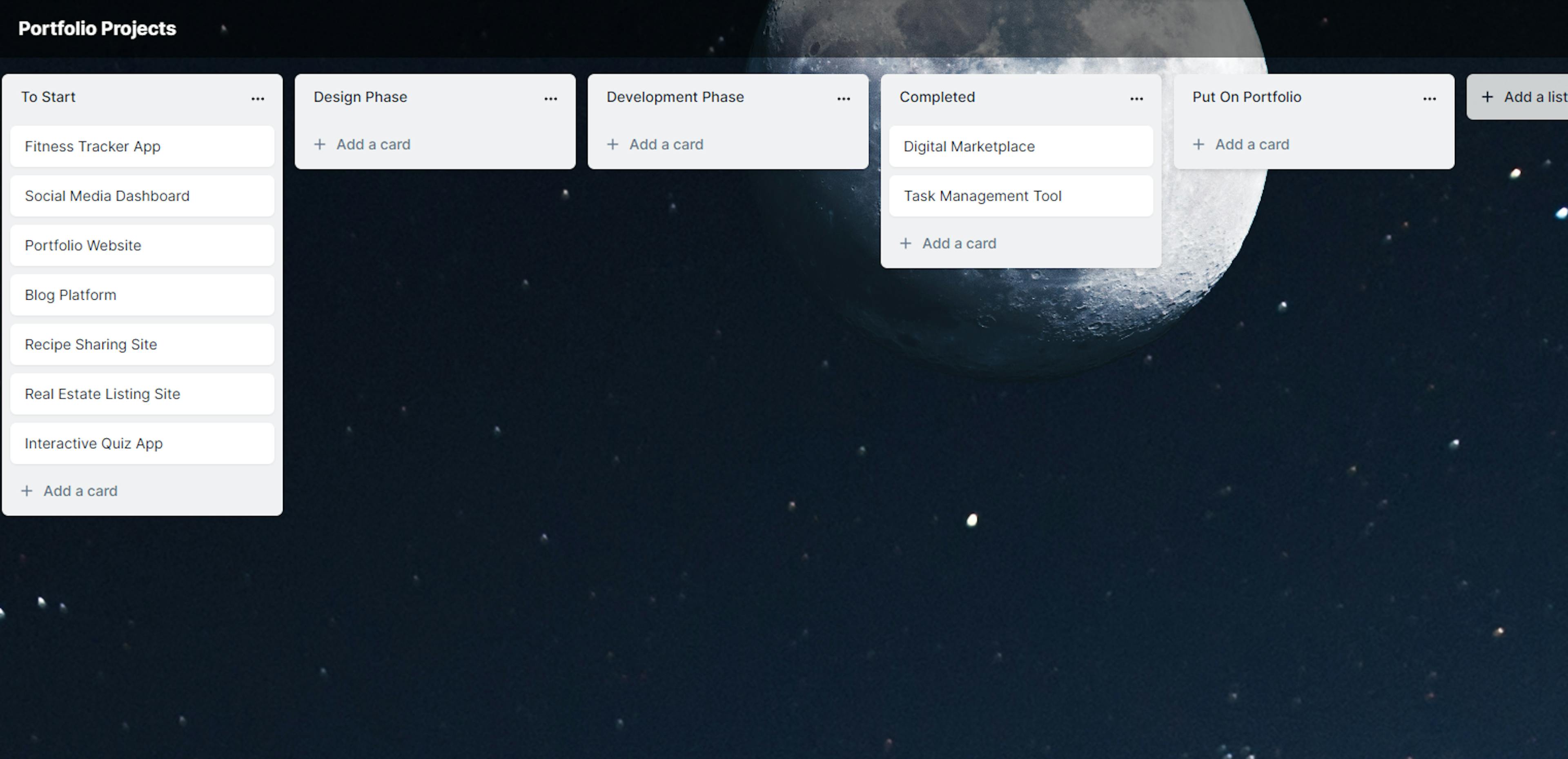This screenshot has height=759, width=1568.
Task: Open the Design Phase list options
Action: 550,98
